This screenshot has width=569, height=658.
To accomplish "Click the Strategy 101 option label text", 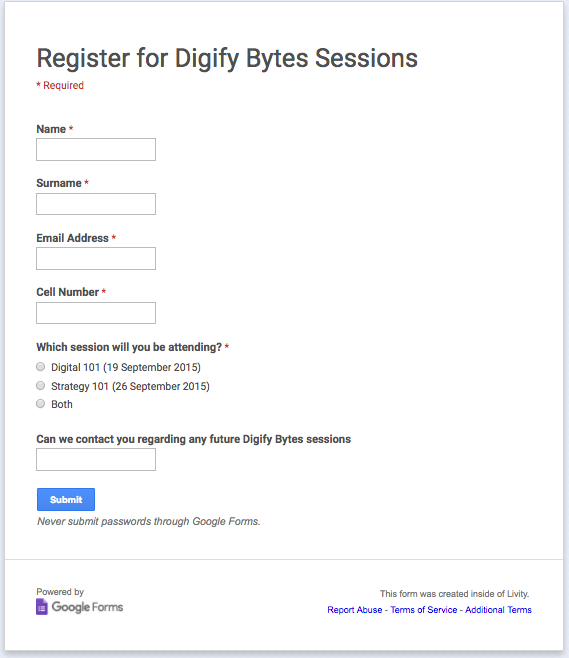I will point(130,386).
